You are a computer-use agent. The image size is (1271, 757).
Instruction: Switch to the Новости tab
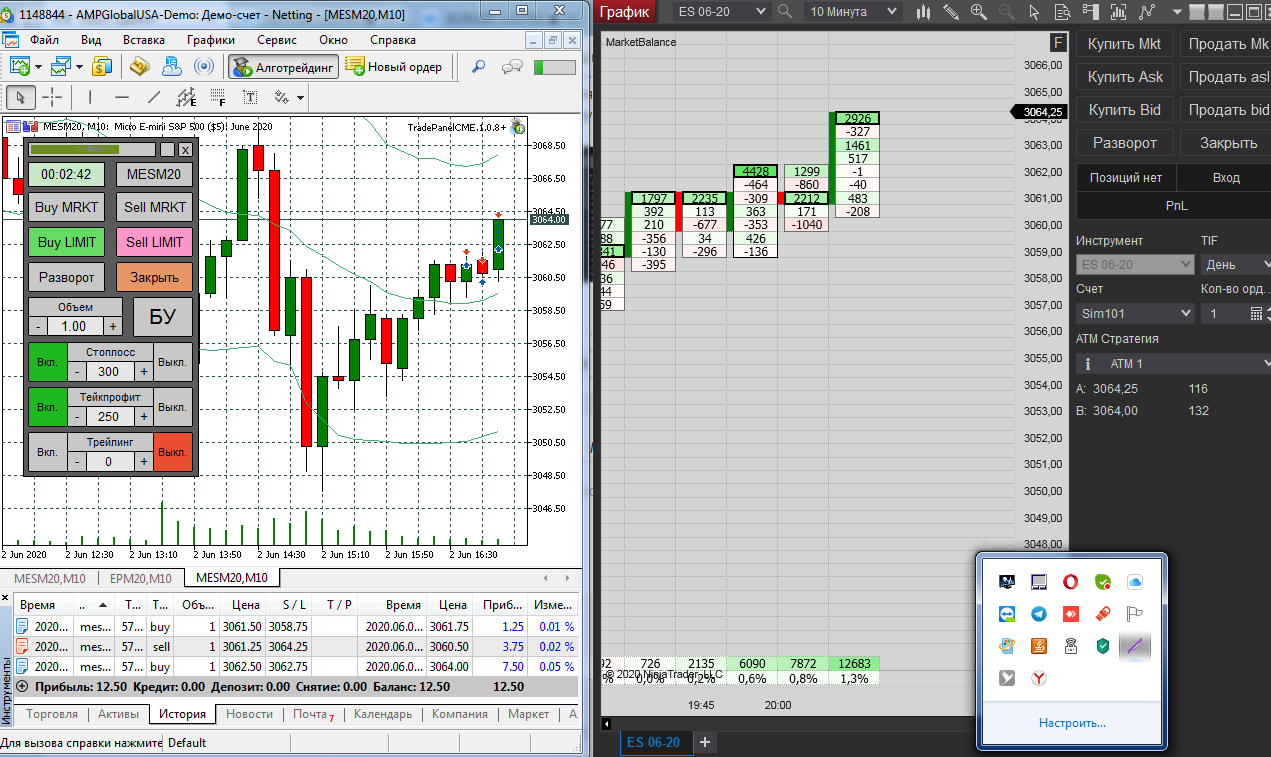point(249,714)
